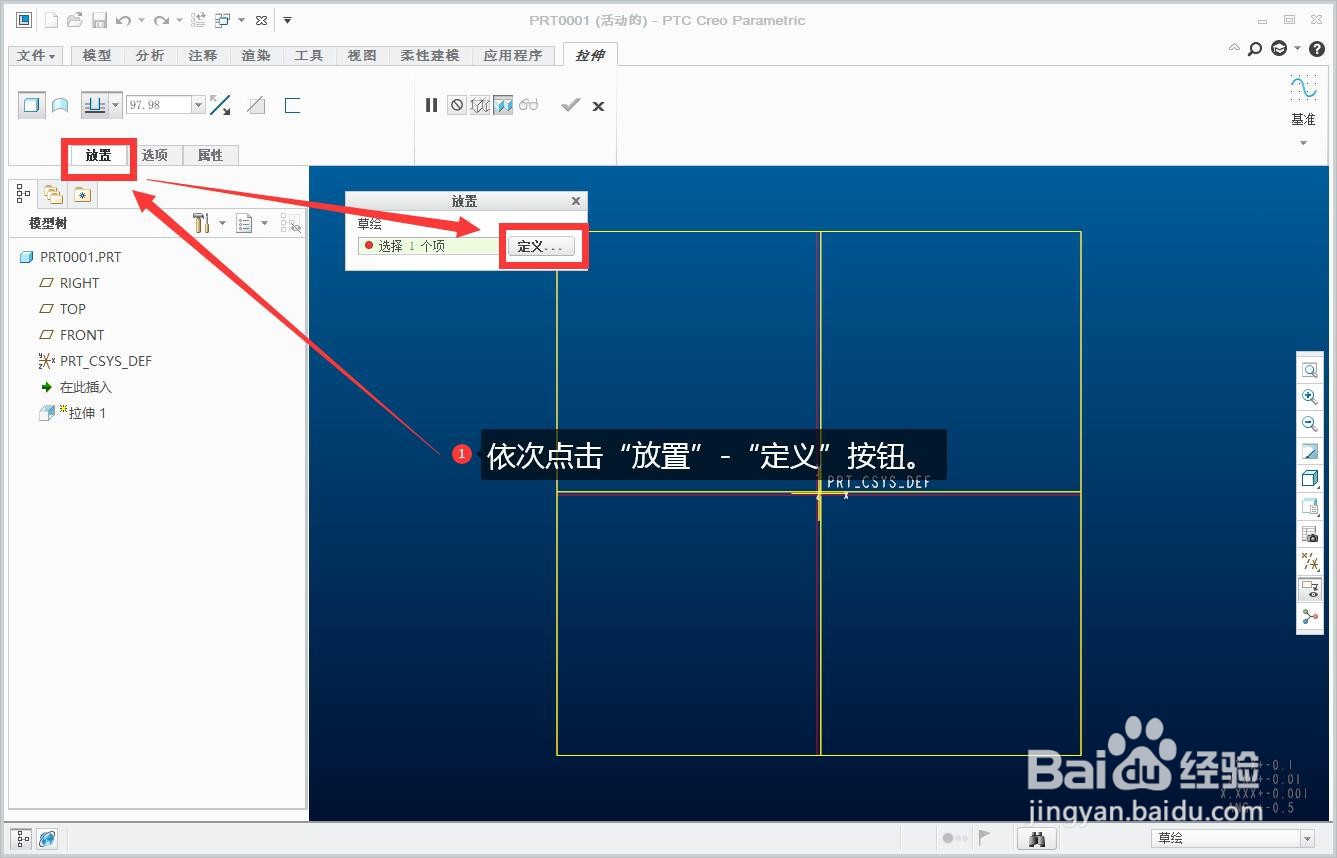Click the 定义... define button

tap(541, 246)
